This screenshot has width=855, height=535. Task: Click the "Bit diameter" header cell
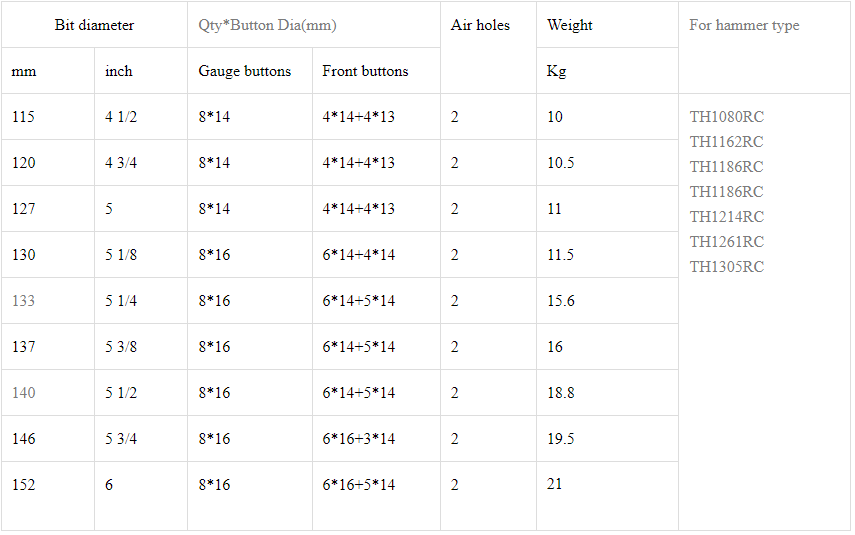point(94,25)
